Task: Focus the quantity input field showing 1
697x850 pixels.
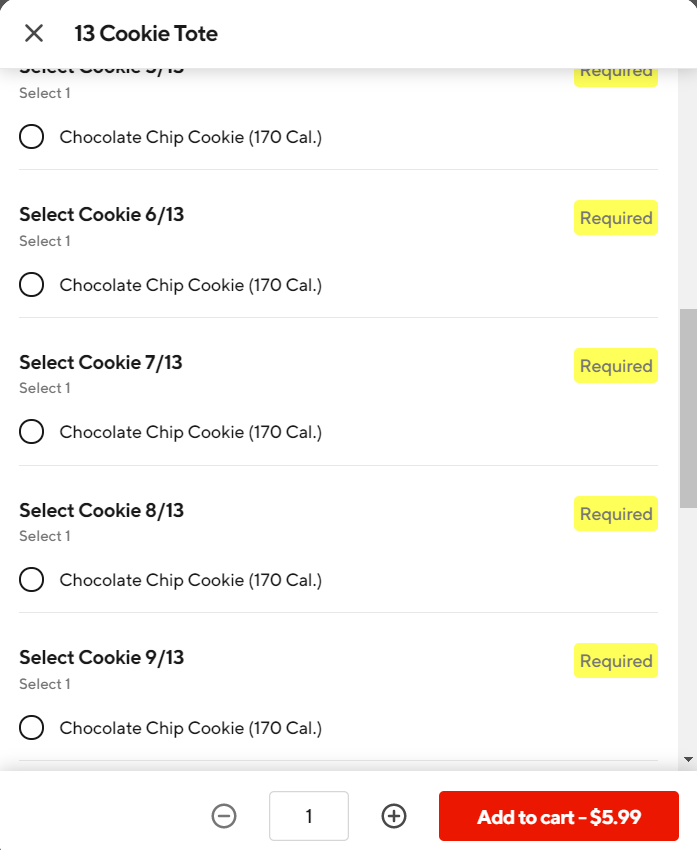Action: 309,816
